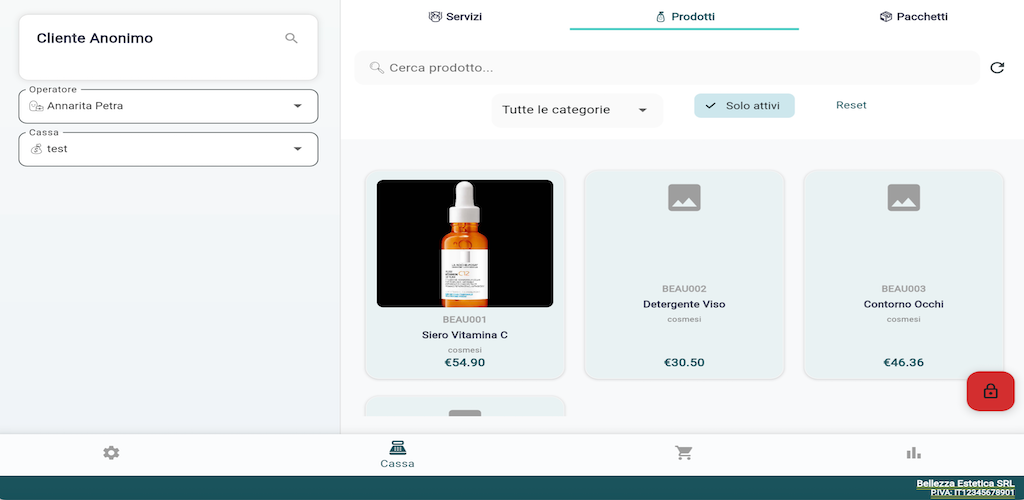This screenshot has height=500, width=1024.
Task: Click the P.IVA IT12345678901 footer text
Action: pyautogui.click(x=972, y=492)
